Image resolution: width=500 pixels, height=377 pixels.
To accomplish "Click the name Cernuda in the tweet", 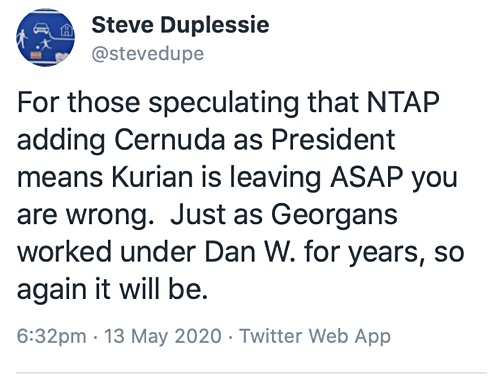I will [x=170, y=139].
